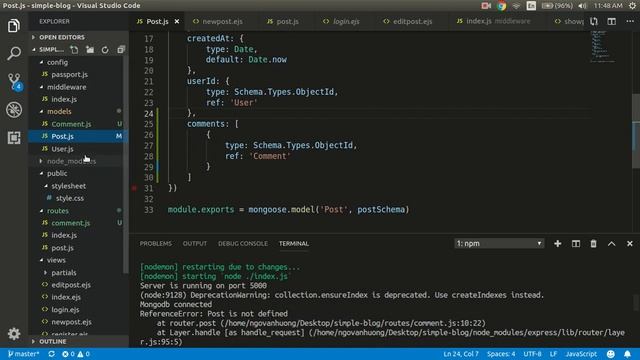The image size is (640, 360).
Task: Split the editor to the side
Action: tap(611, 21)
